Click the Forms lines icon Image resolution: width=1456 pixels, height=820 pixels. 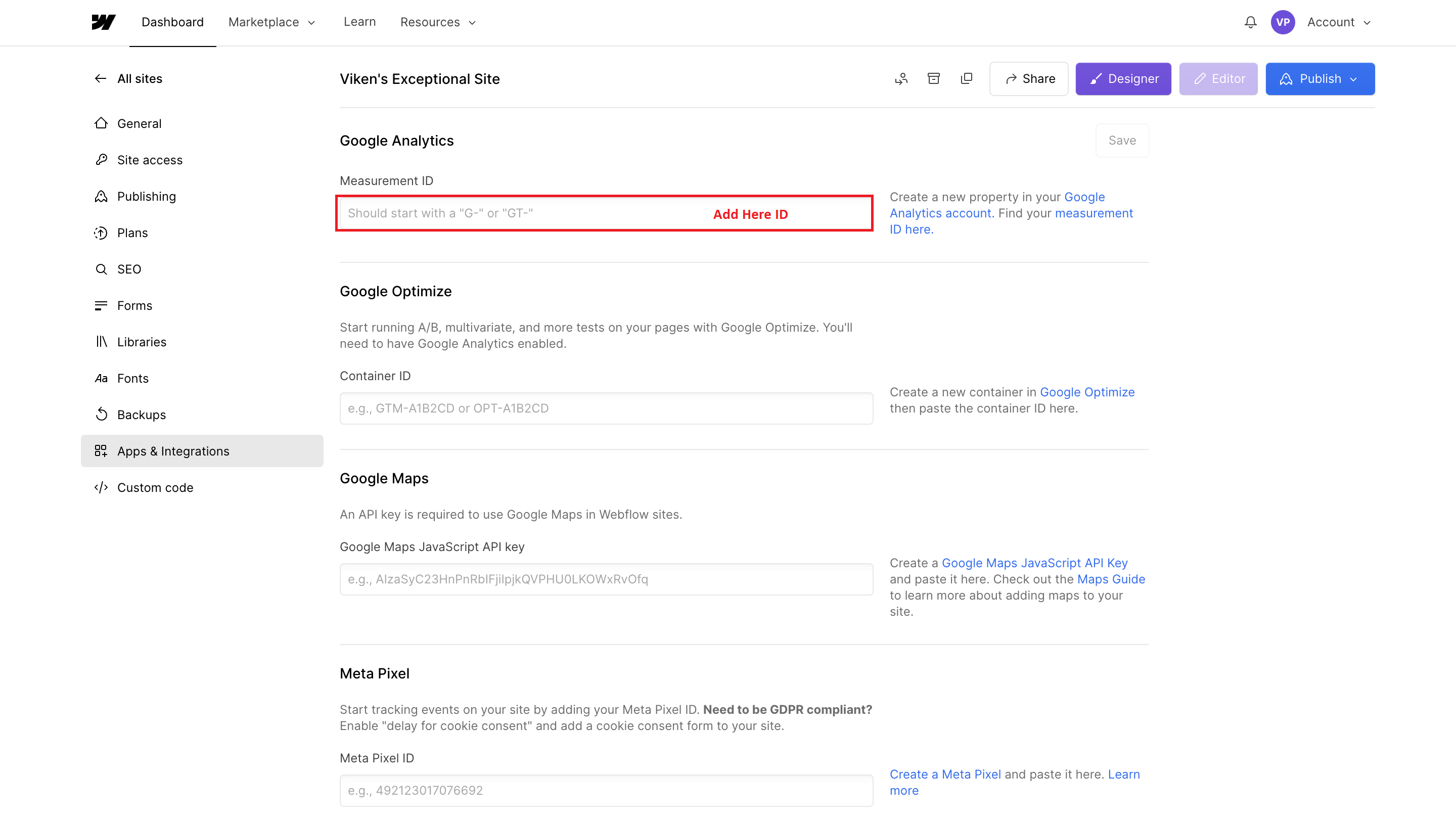[x=101, y=306]
